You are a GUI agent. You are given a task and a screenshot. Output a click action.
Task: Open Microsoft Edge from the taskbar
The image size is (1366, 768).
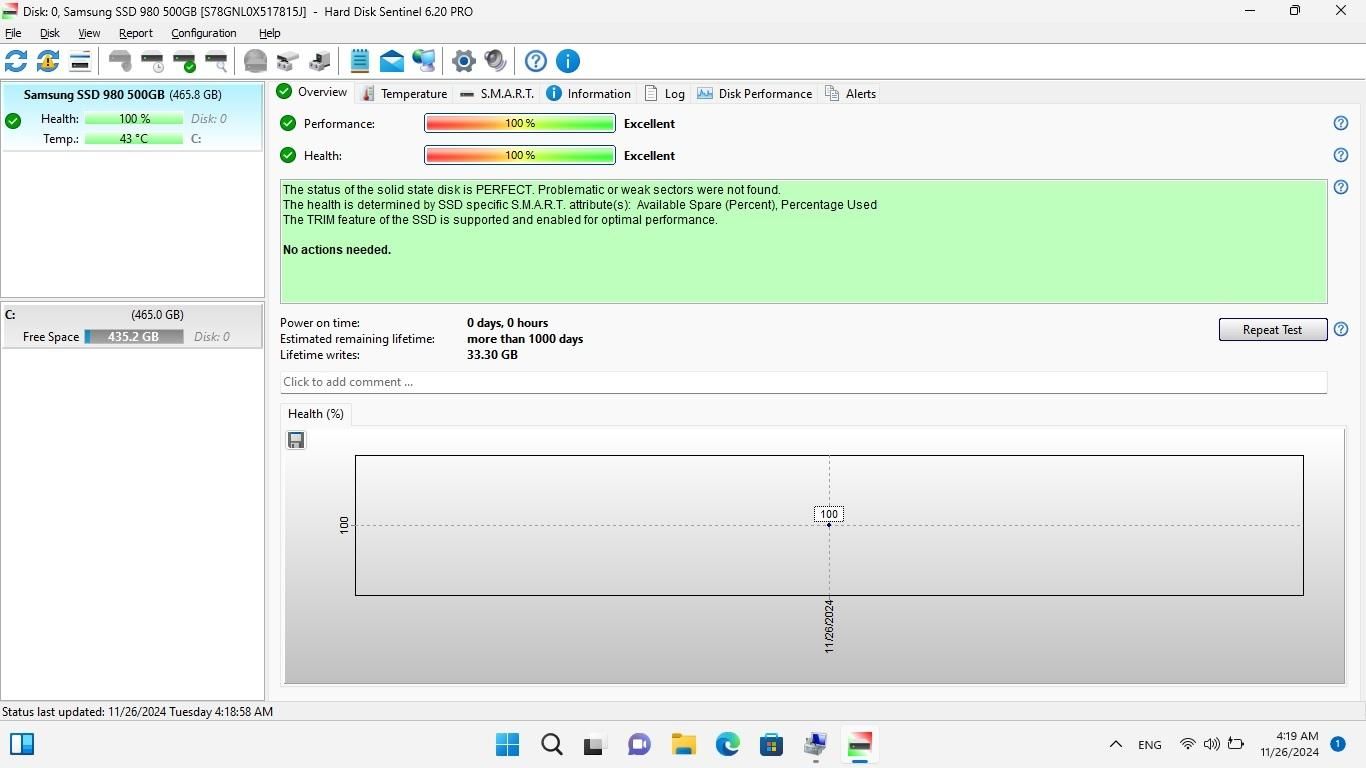(x=728, y=744)
